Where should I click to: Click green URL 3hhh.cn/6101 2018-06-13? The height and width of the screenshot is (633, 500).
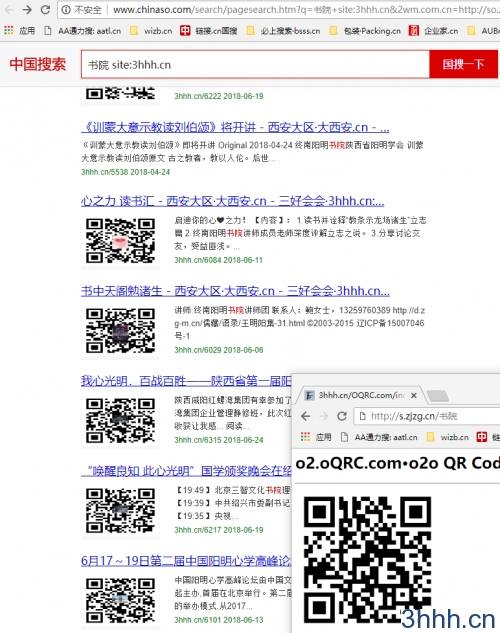coord(219,620)
